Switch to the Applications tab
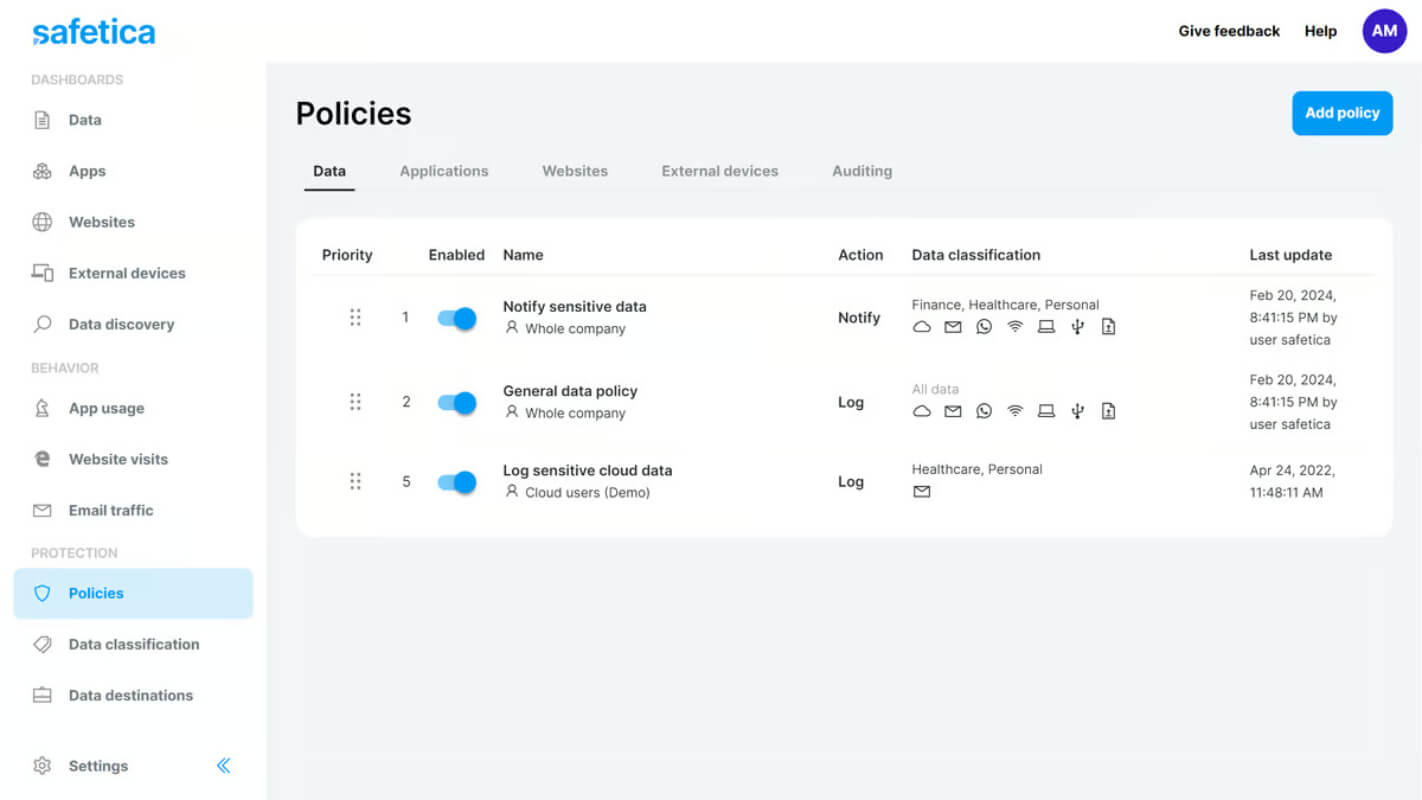 tap(444, 171)
